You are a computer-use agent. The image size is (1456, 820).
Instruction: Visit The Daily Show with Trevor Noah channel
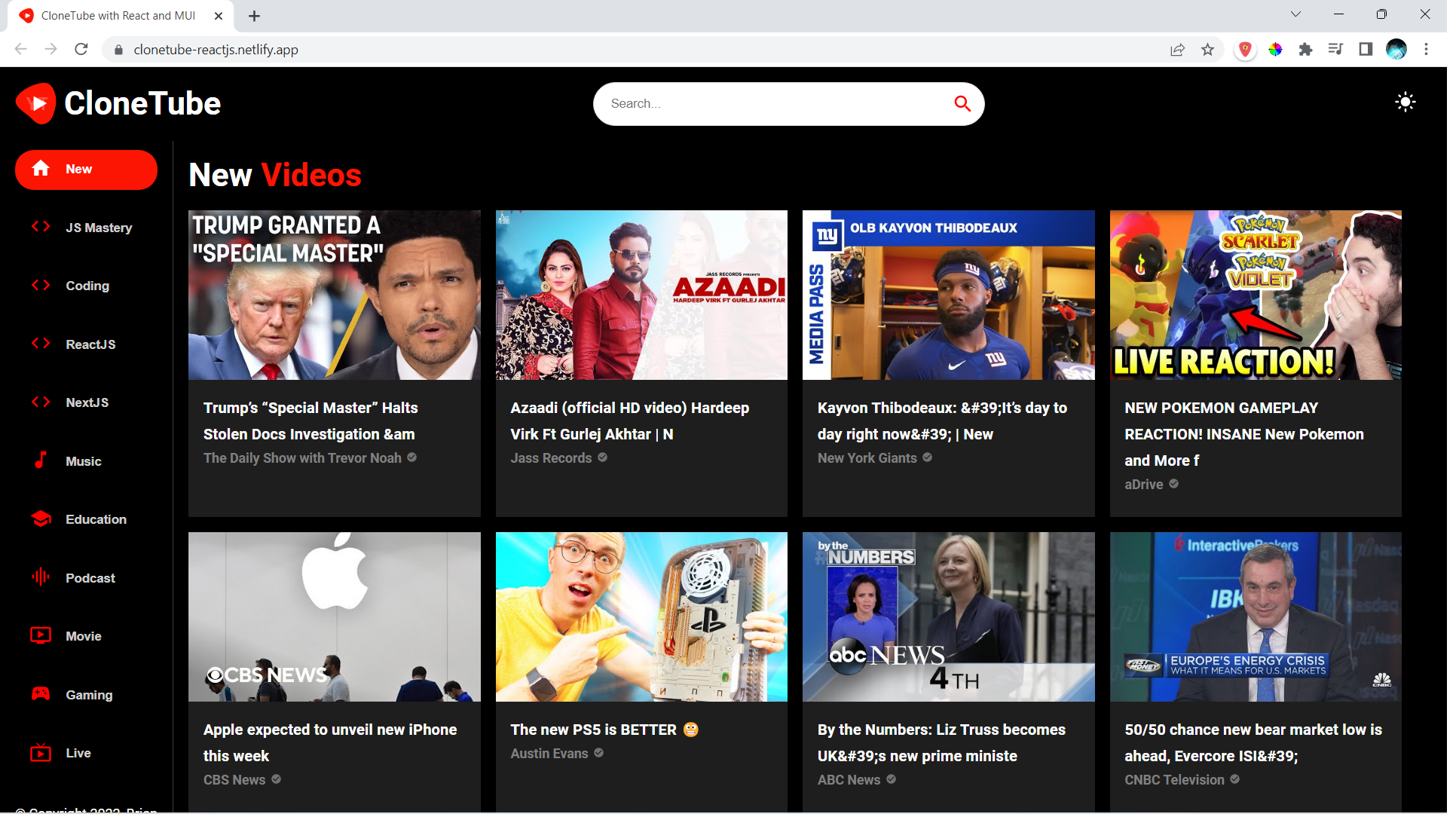click(x=304, y=460)
